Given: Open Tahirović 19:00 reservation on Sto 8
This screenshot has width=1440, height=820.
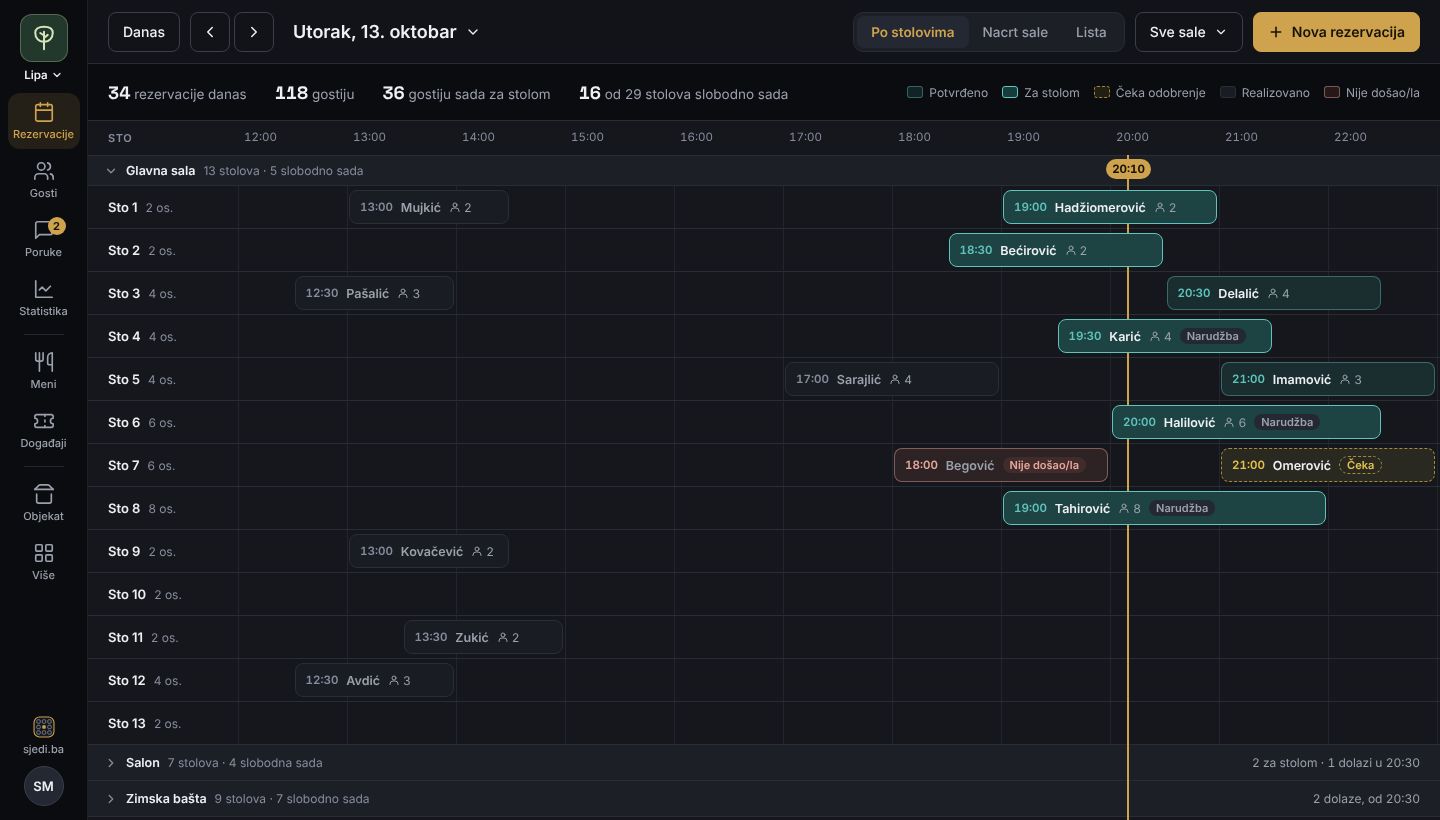Looking at the screenshot, I should [1164, 508].
